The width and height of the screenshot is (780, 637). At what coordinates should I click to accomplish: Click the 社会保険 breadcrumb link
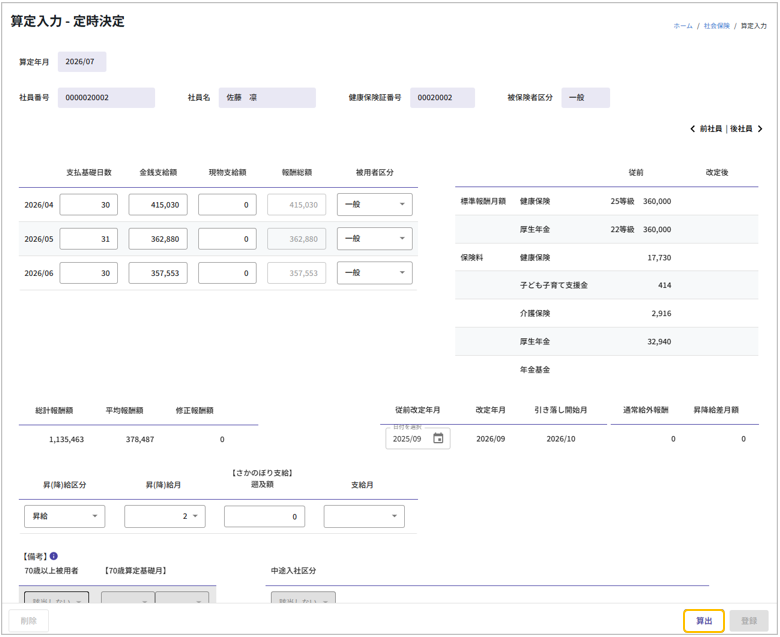[716, 26]
